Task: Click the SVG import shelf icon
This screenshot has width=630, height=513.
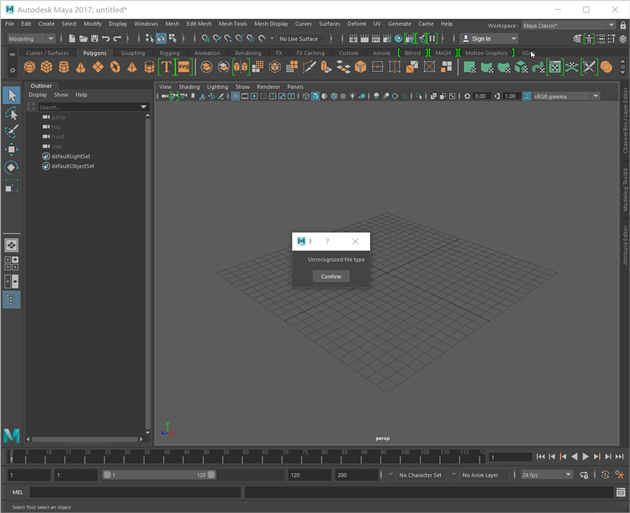Action: coord(183,67)
